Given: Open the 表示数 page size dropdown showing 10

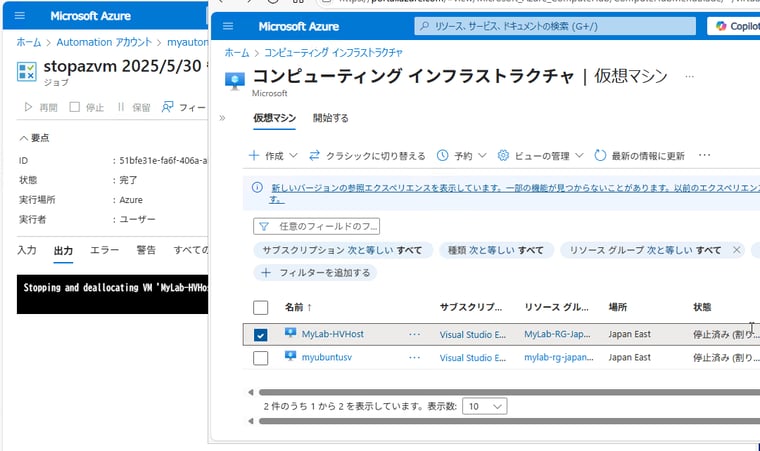Looking at the screenshot, I should pos(485,406).
